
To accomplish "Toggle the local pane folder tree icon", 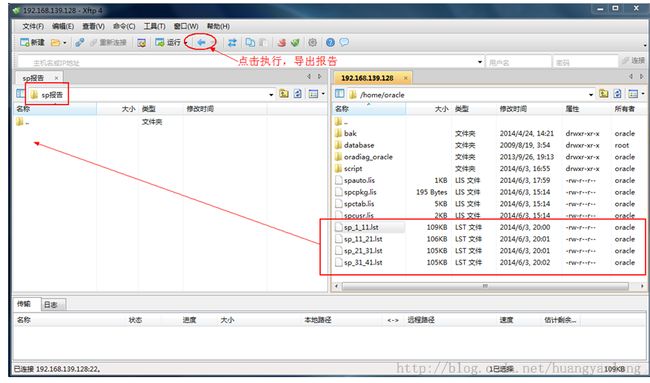I will point(20,94).
